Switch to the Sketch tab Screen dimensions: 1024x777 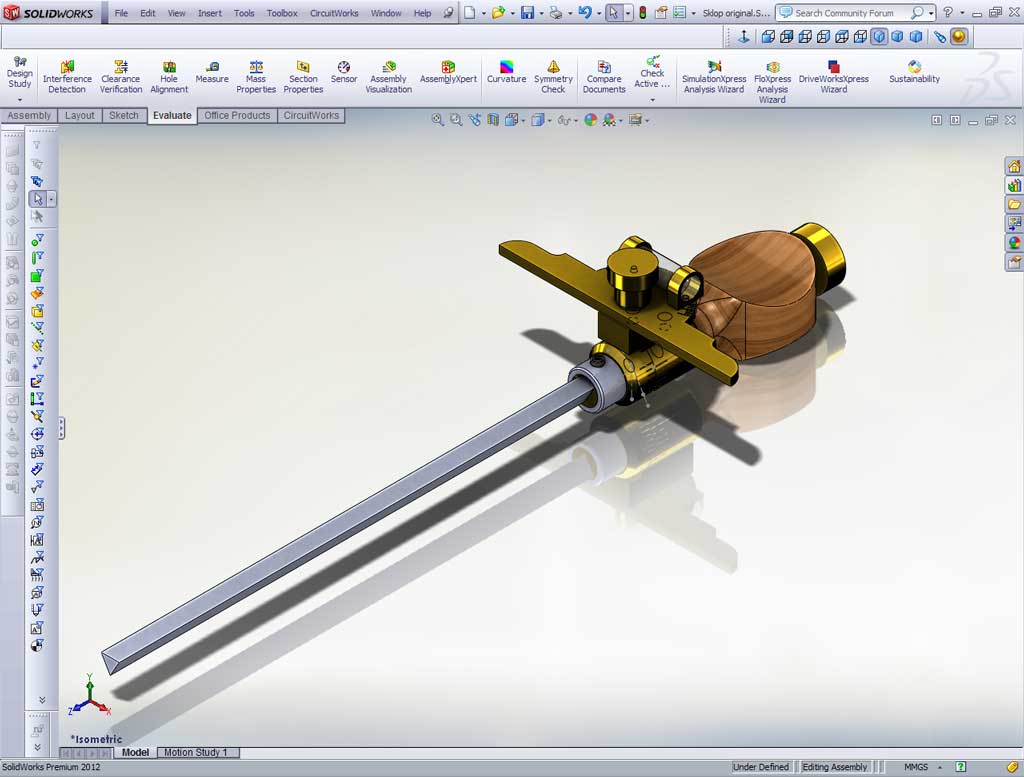pyautogui.click(x=123, y=116)
